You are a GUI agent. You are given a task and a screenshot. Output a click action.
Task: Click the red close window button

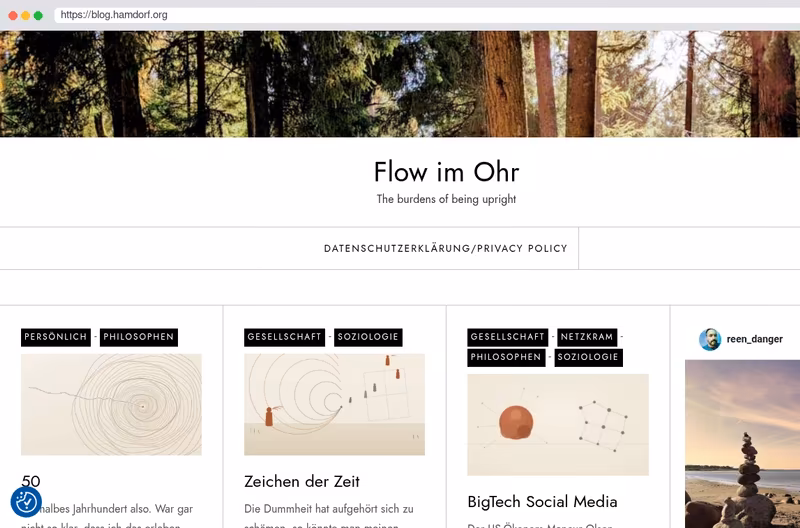pyautogui.click(x=13, y=15)
